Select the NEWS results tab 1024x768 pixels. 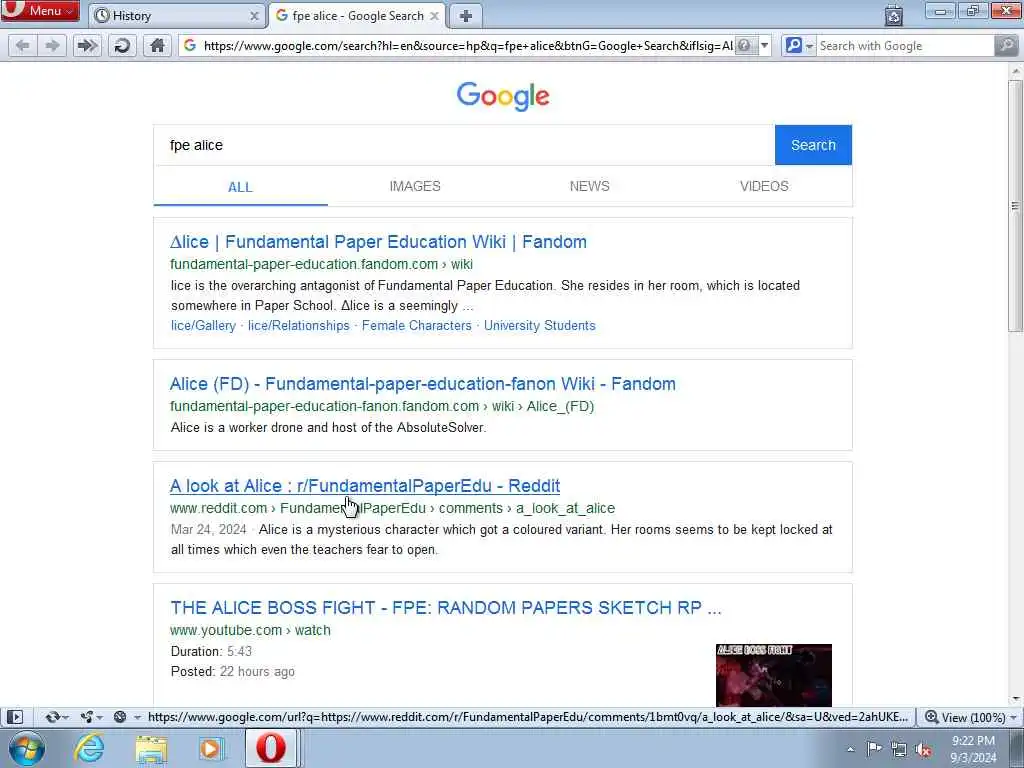(x=589, y=186)
